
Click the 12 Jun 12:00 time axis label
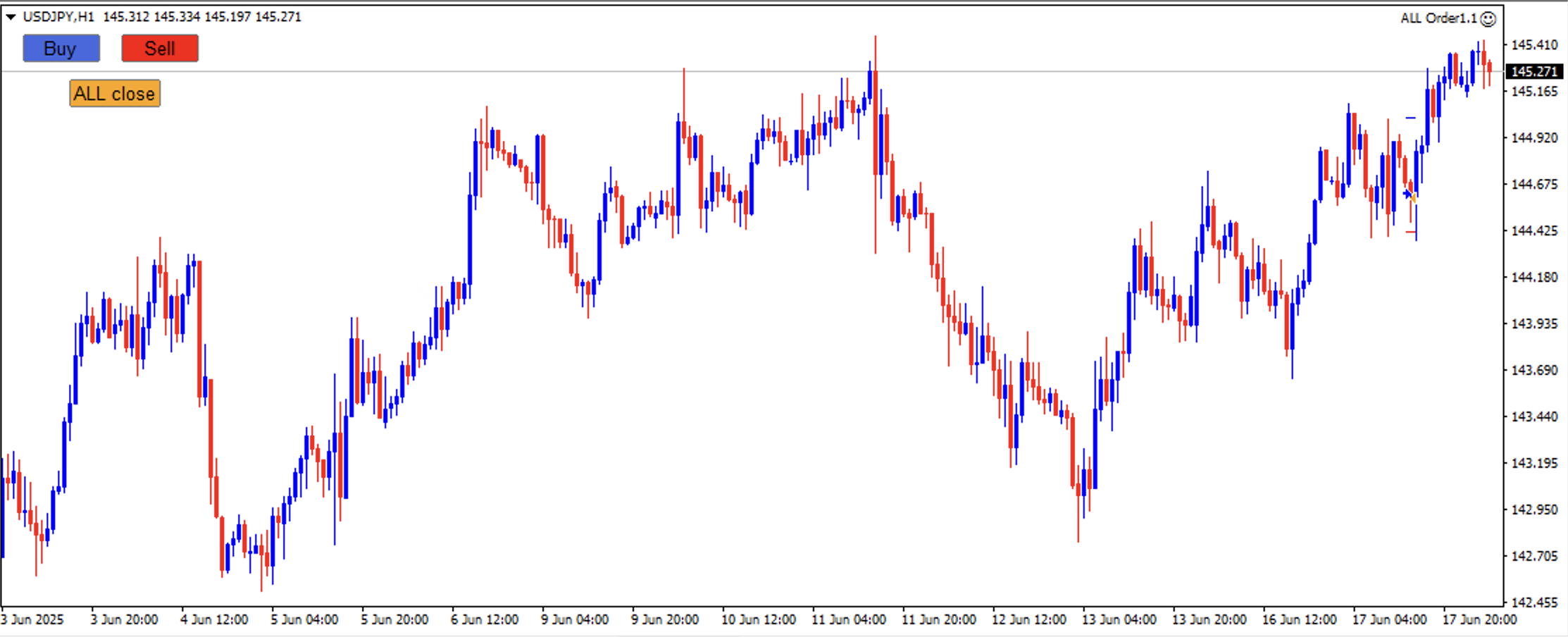(1029, 620)
